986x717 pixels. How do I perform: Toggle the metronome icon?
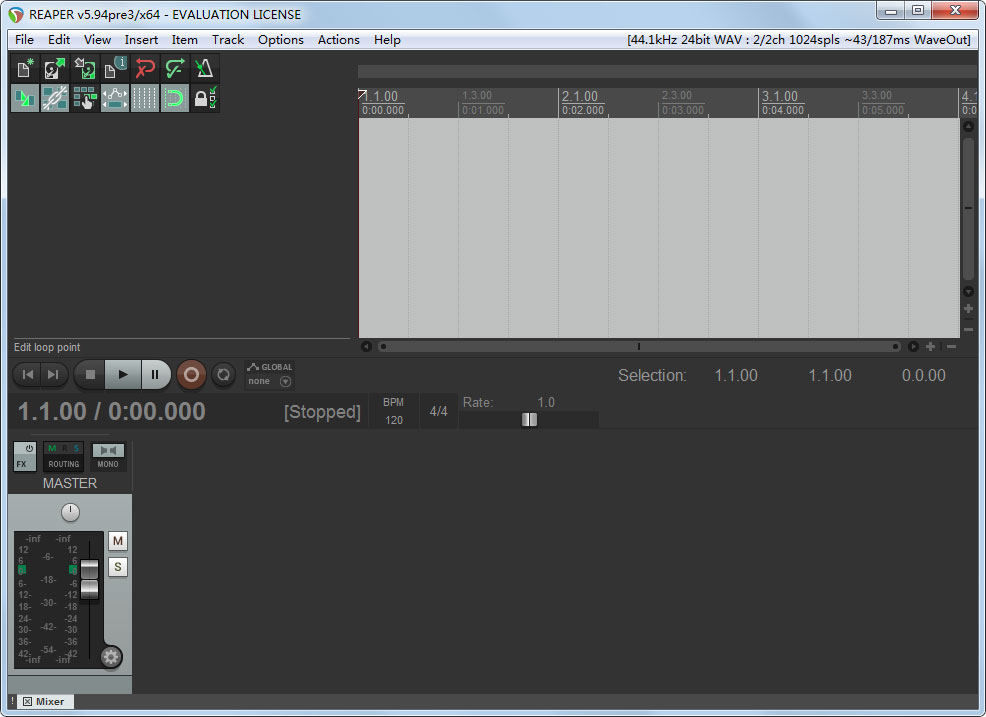tap(204, 68)
